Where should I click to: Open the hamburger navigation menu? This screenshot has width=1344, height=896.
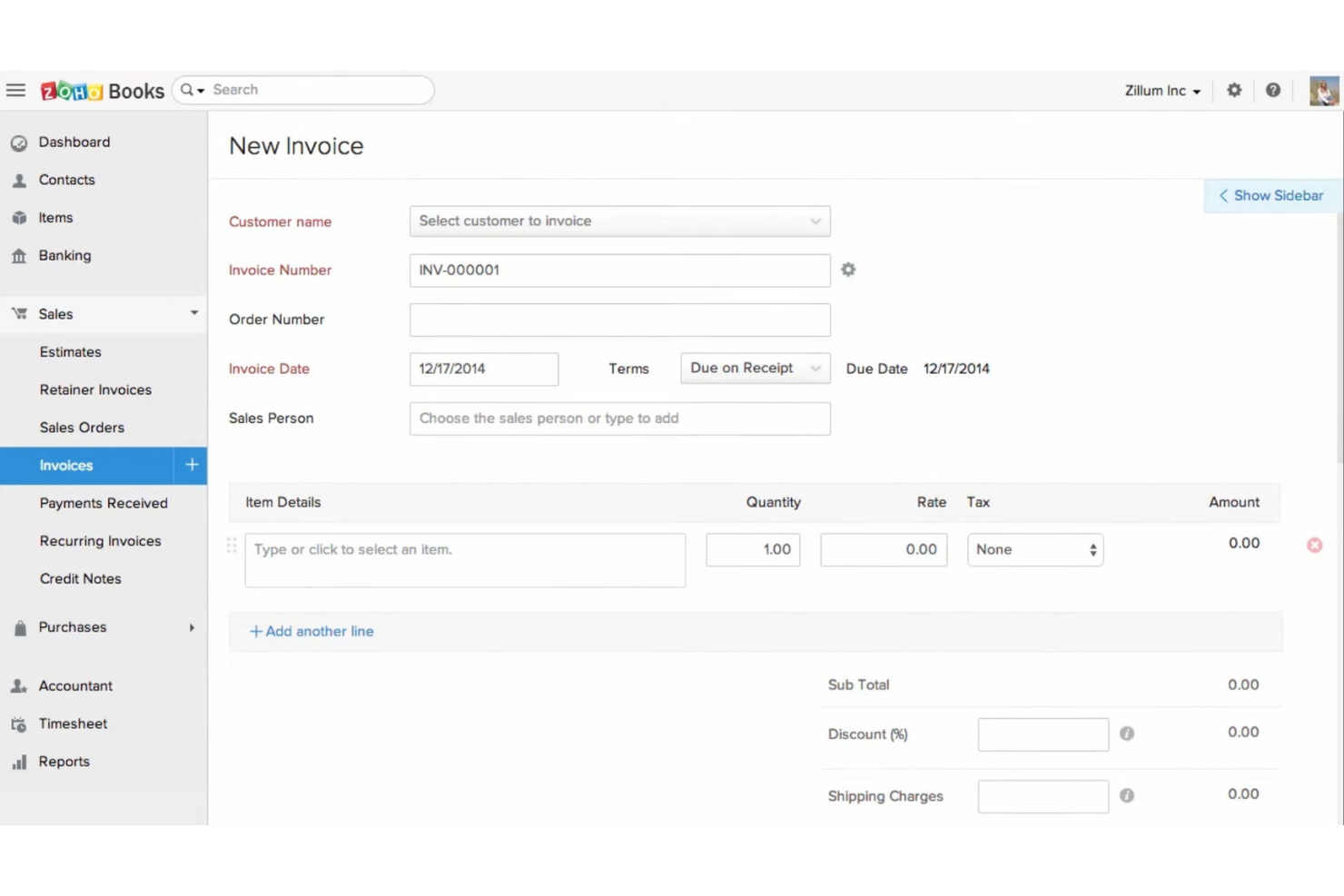(x=15, y=90)
